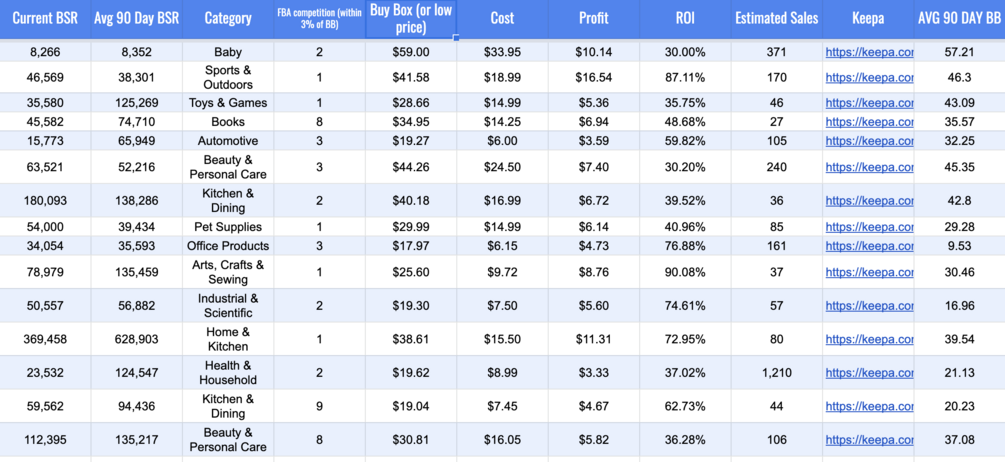Screen dimensions: 1005x462
Task: Select the Category column header
Action: click(227, 18)
